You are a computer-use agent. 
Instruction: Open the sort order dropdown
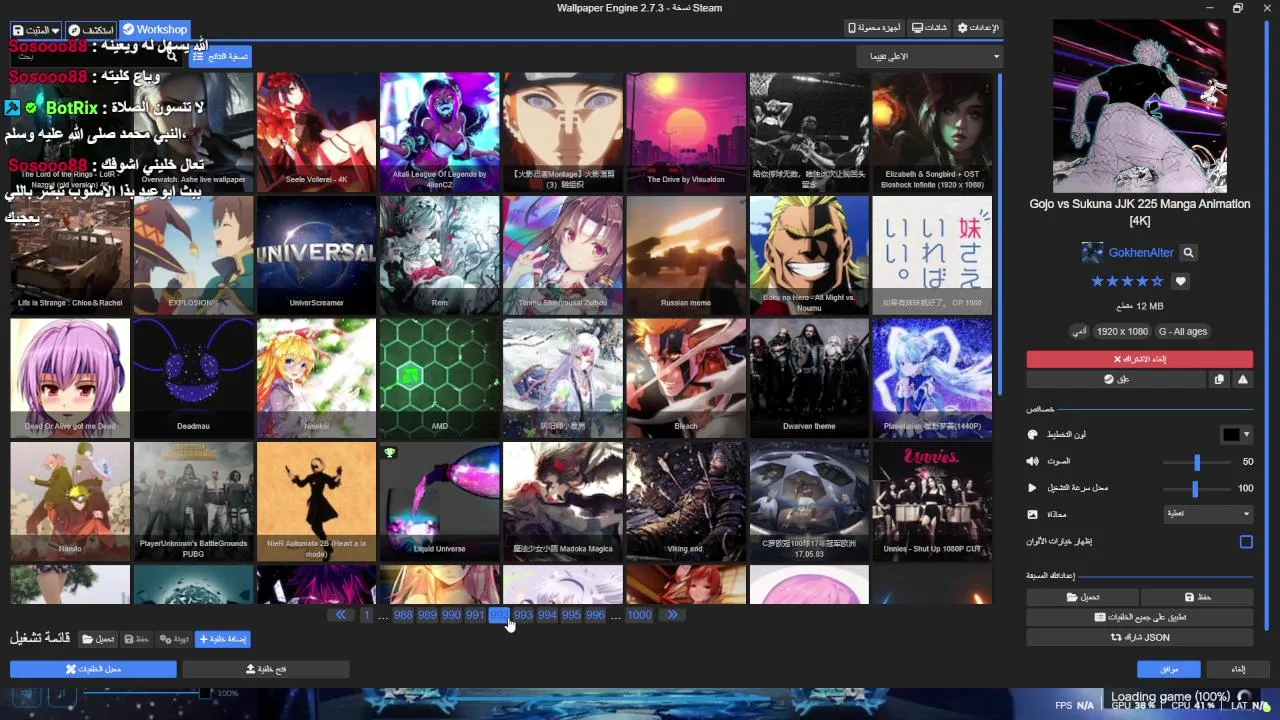pyautogui.click(x=929, y=57)
